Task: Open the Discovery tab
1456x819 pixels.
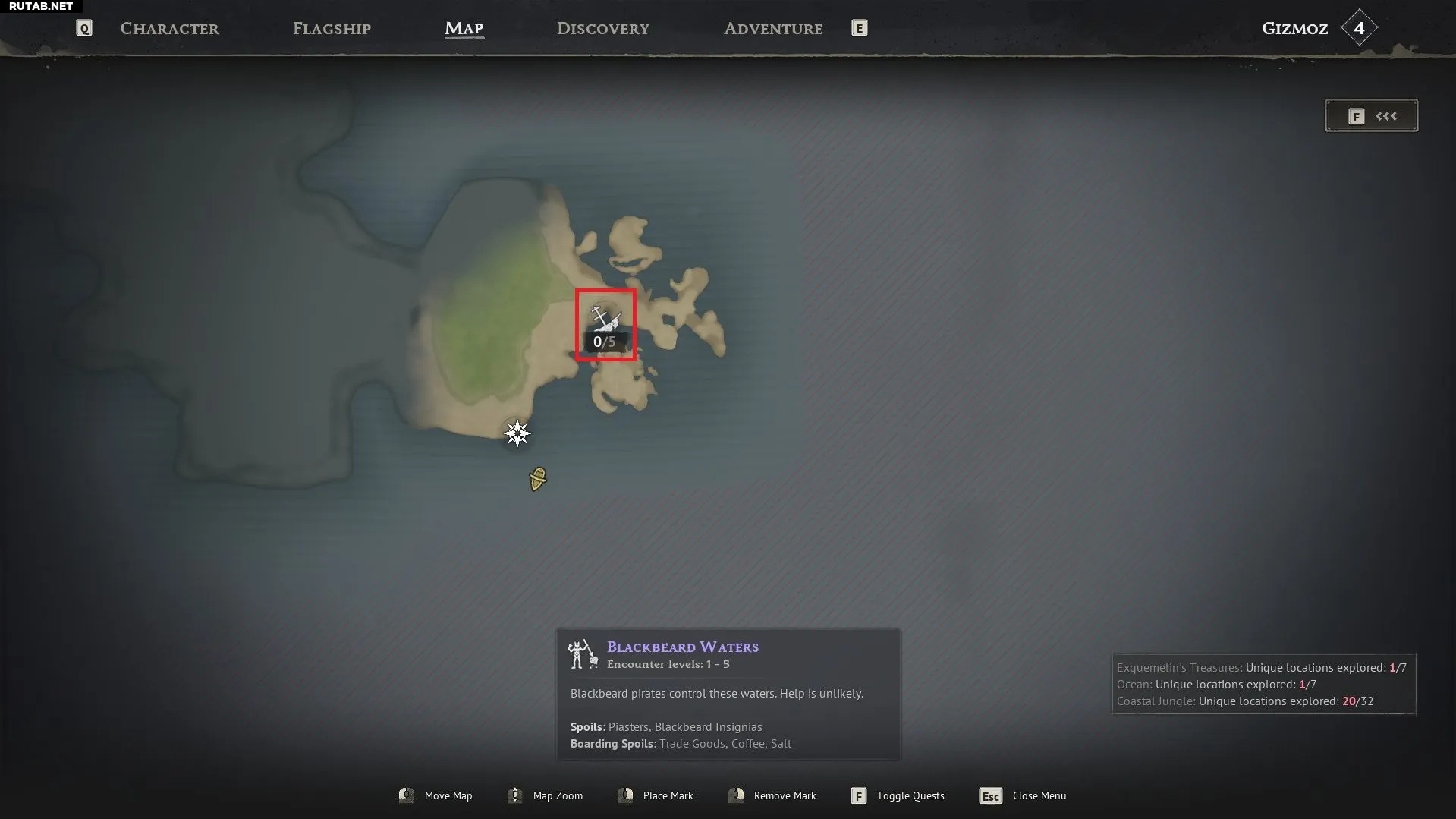Action: click(603, 29)
